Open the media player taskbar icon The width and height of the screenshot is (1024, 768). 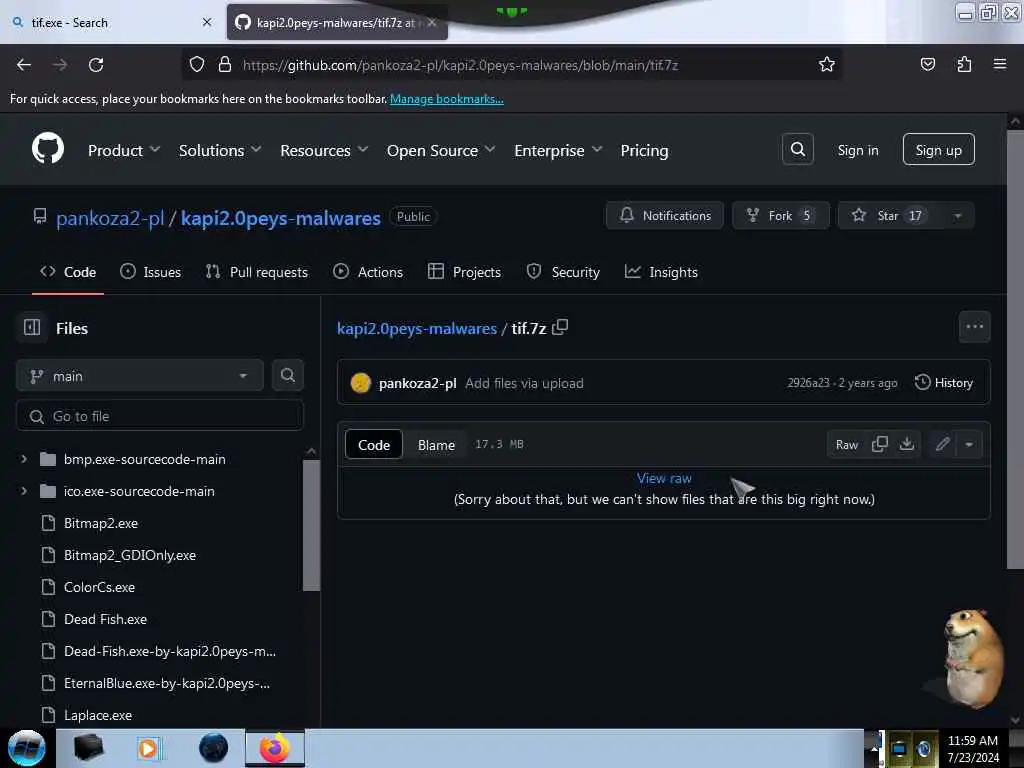[148, 748]
